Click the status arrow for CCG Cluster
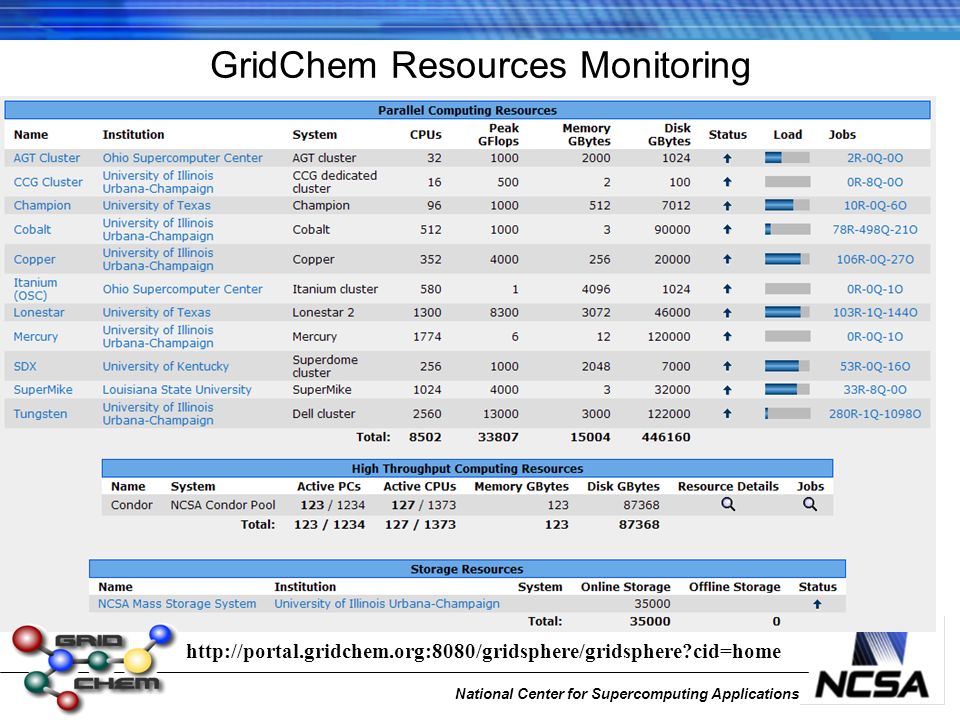 click(x=727, y=182)
